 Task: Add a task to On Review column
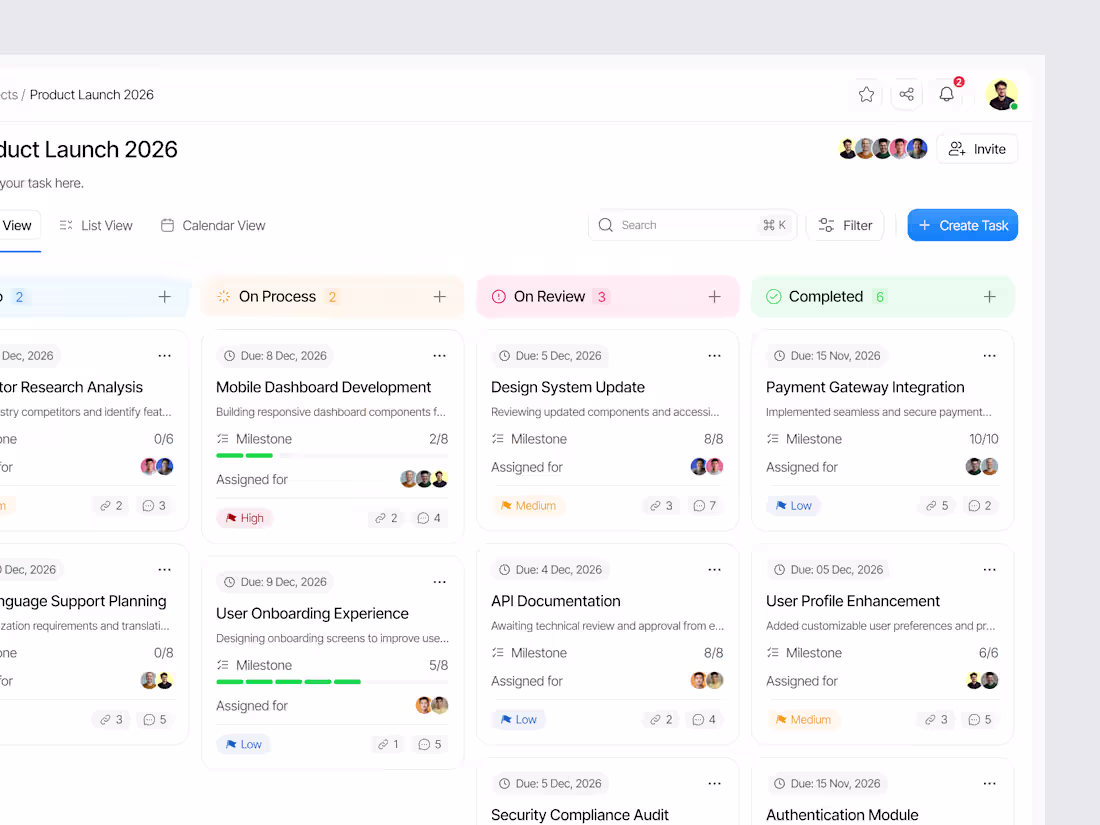[715, 297]
